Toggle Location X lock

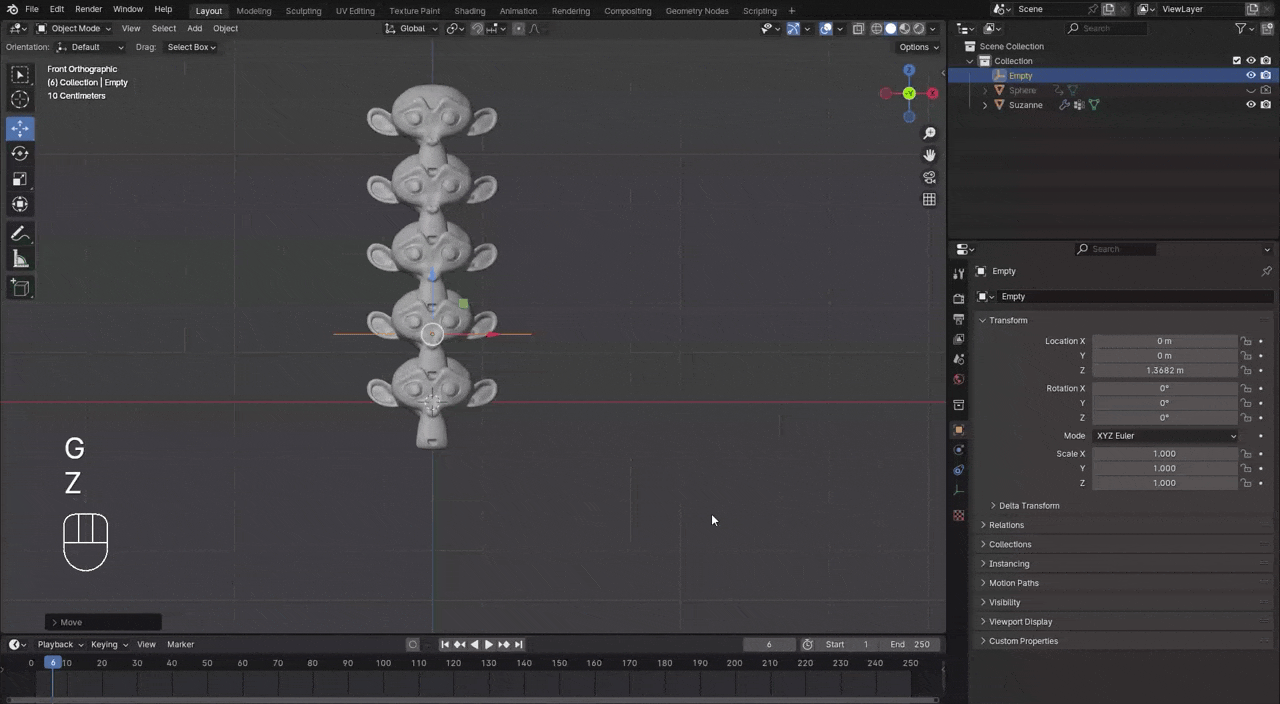tap(1246, 341)
